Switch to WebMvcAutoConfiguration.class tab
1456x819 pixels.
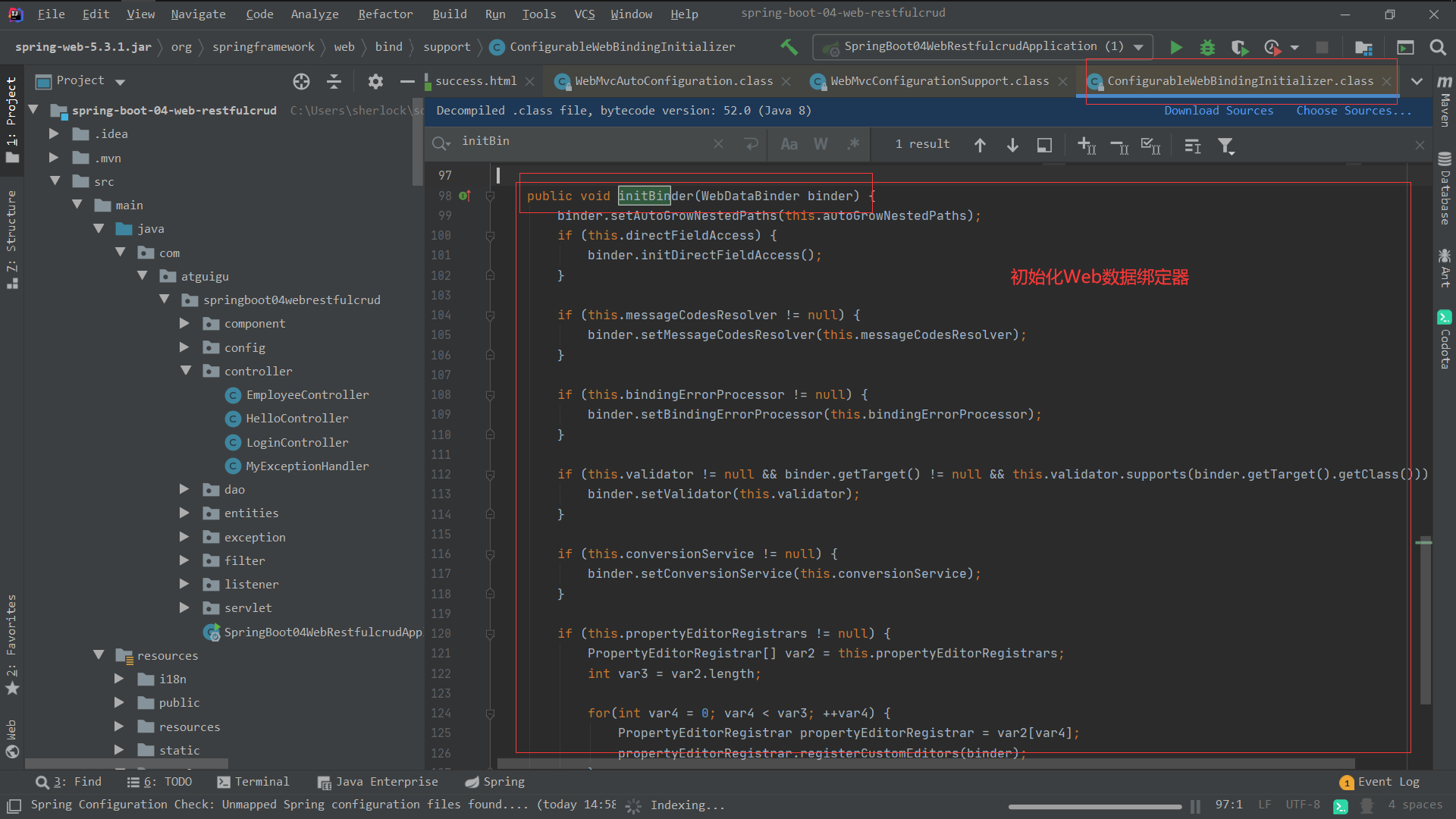click(x=673, y=81)
